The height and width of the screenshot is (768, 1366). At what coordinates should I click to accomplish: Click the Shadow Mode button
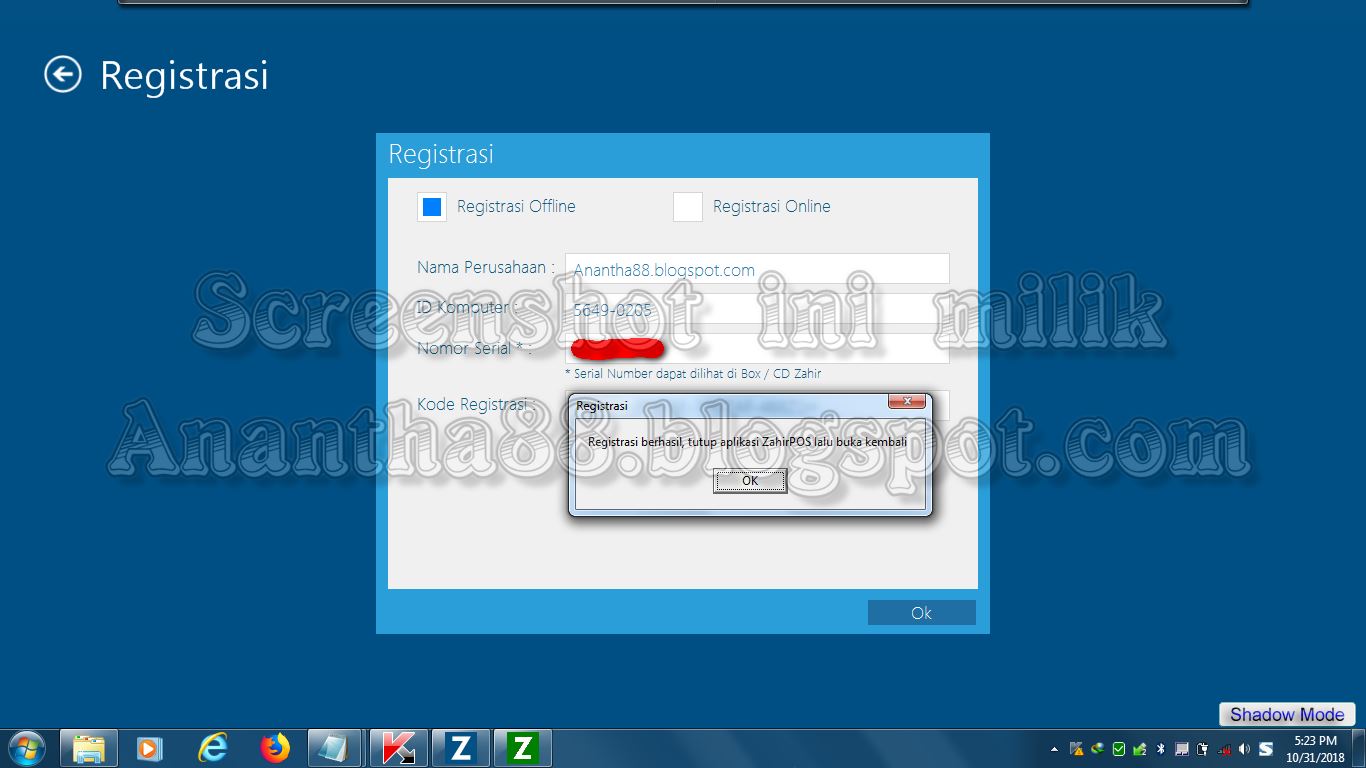click(1287, 714)
